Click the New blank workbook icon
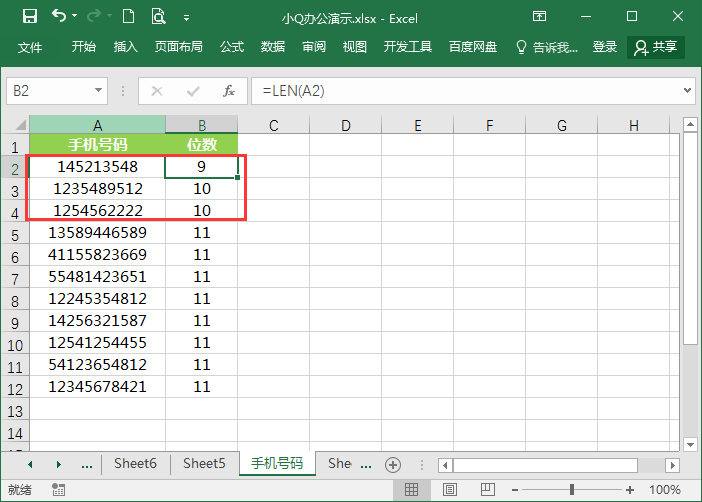Screen dimensions: 702x502 tap(128, 17)
